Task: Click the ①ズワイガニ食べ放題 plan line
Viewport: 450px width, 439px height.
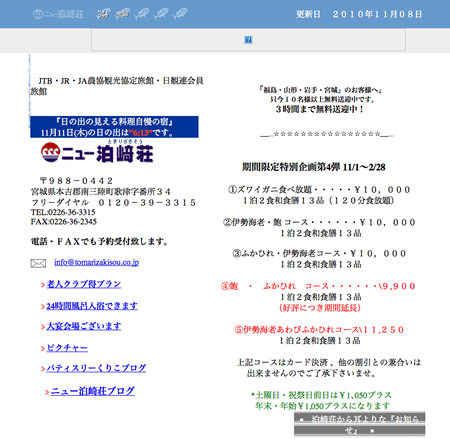Action: [x=319, y=190]
